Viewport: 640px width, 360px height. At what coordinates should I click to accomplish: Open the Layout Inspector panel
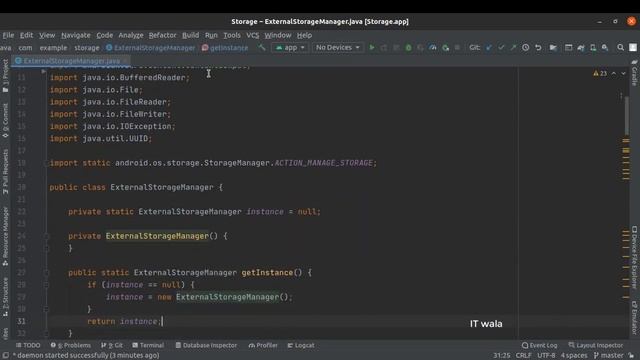click(596, 345)
